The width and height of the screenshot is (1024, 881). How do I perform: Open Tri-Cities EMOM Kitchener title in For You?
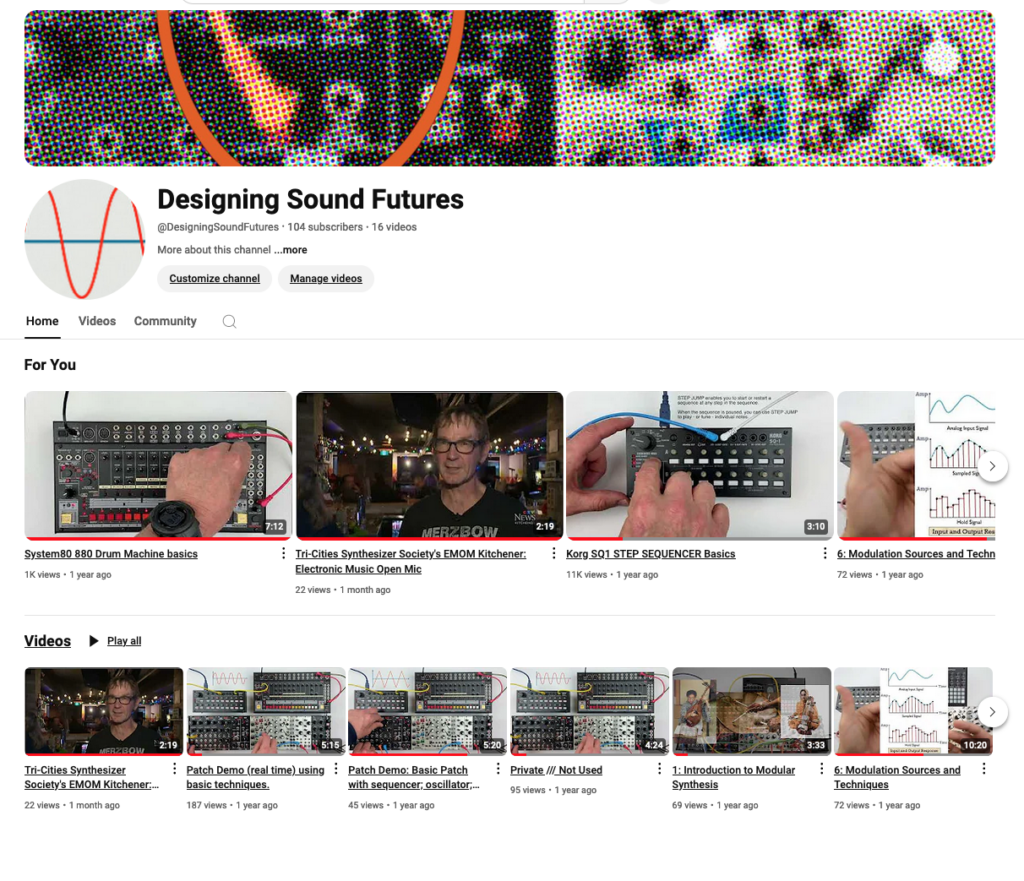coord(411,561)
